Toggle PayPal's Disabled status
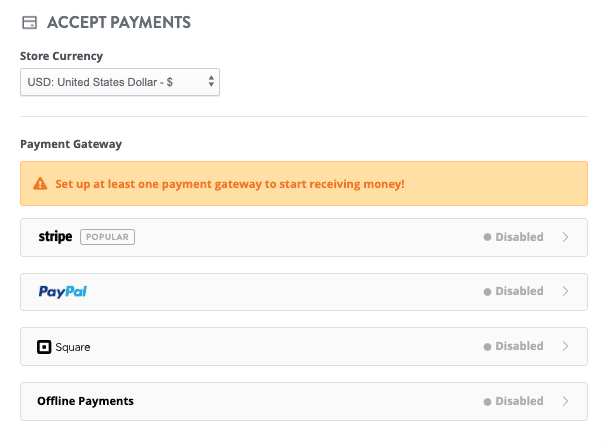The image size is (604, 444). pos(518,292)
